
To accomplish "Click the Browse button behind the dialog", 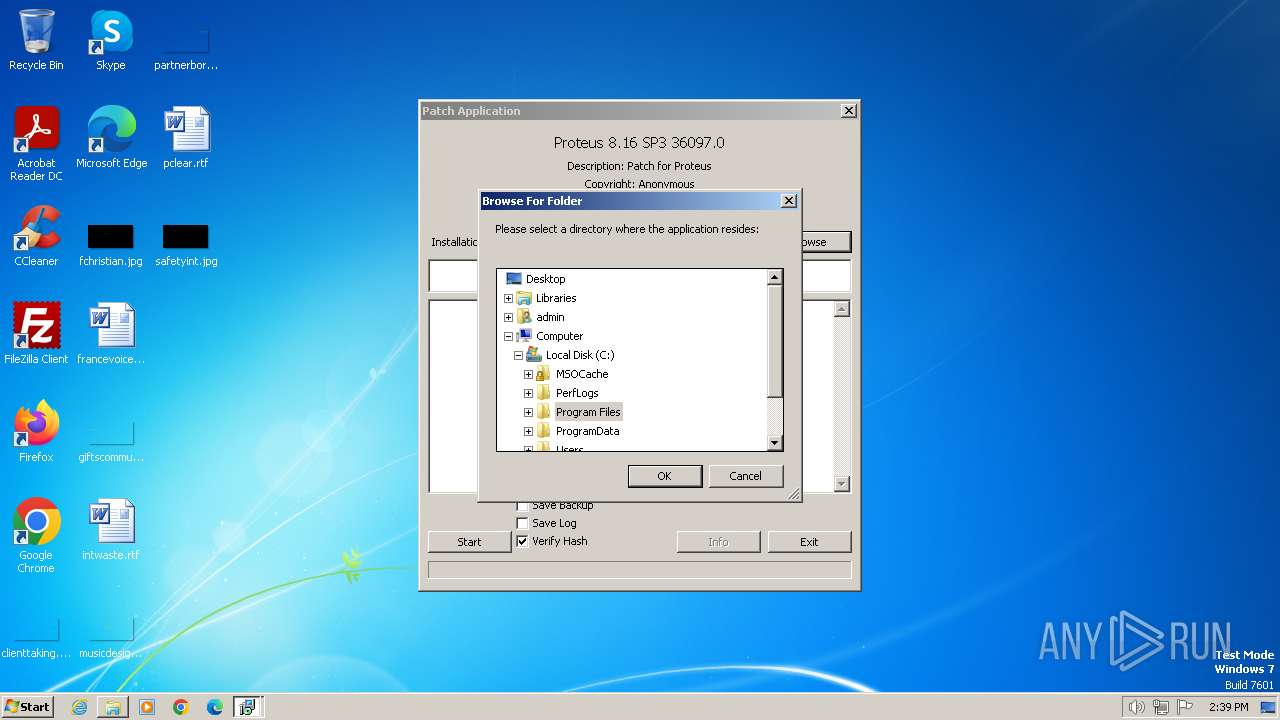I will coord(826,242).
